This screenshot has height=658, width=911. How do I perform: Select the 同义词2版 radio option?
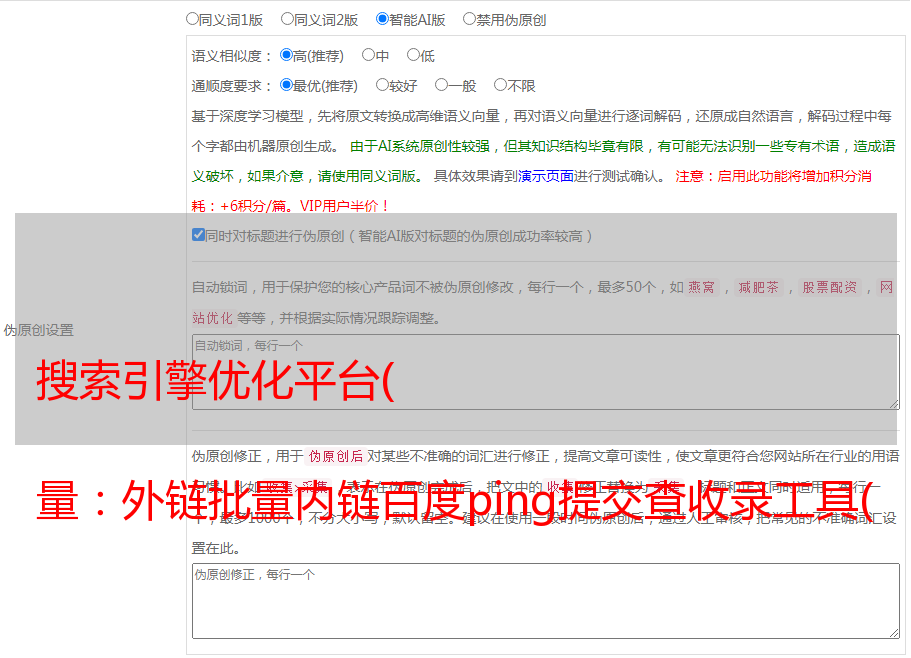click(x=287, y=19)
